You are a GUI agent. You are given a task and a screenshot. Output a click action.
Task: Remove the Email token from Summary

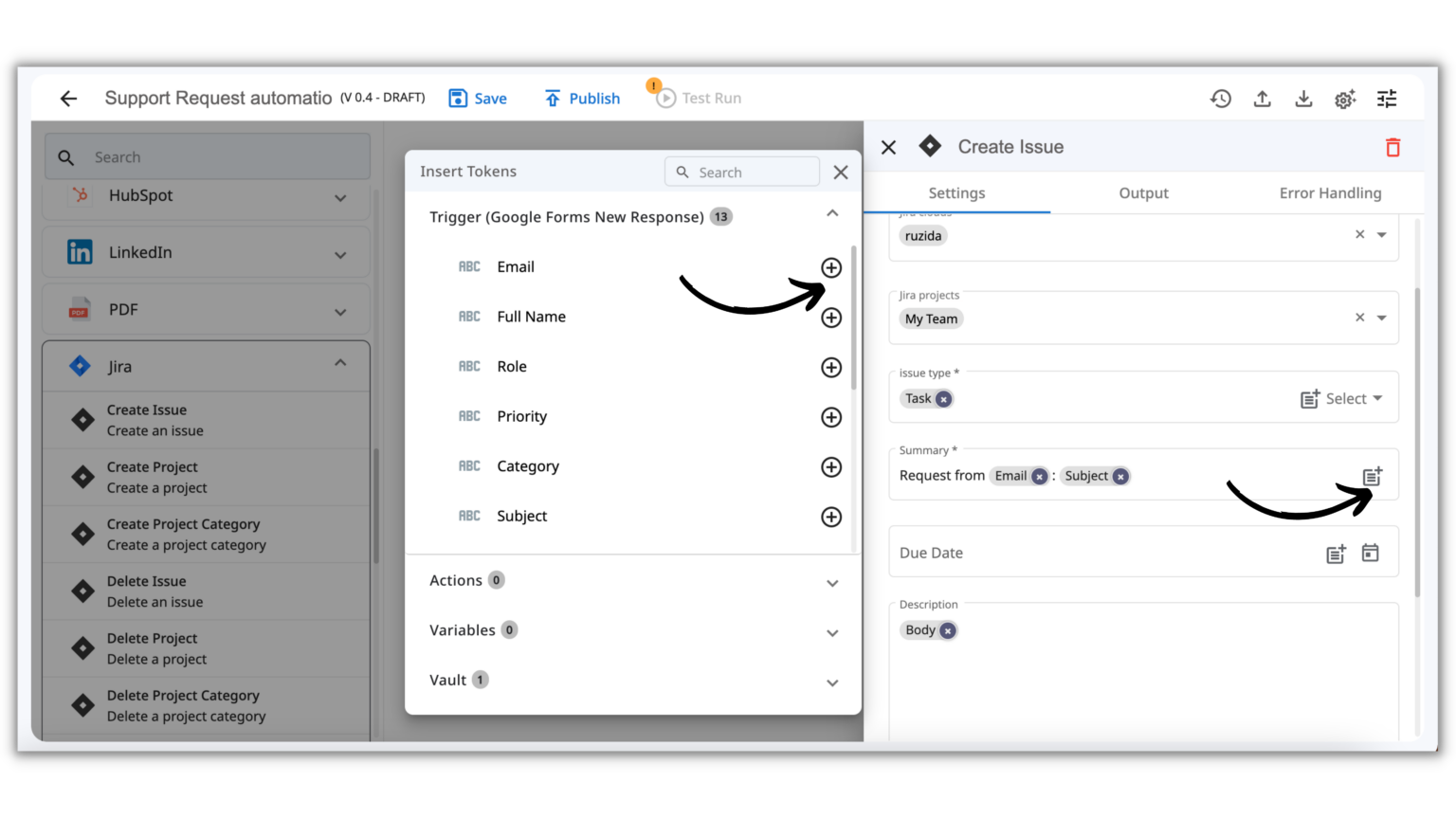click(1038, 476)
